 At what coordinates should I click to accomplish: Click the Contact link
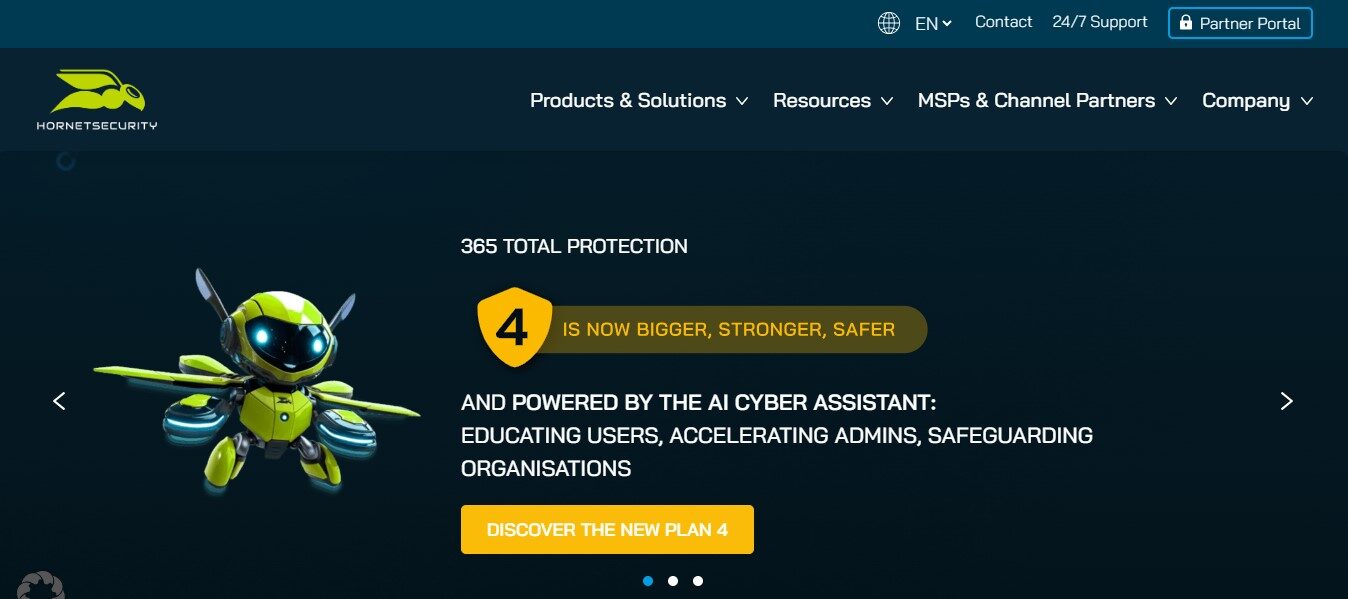click(1004, 21)
